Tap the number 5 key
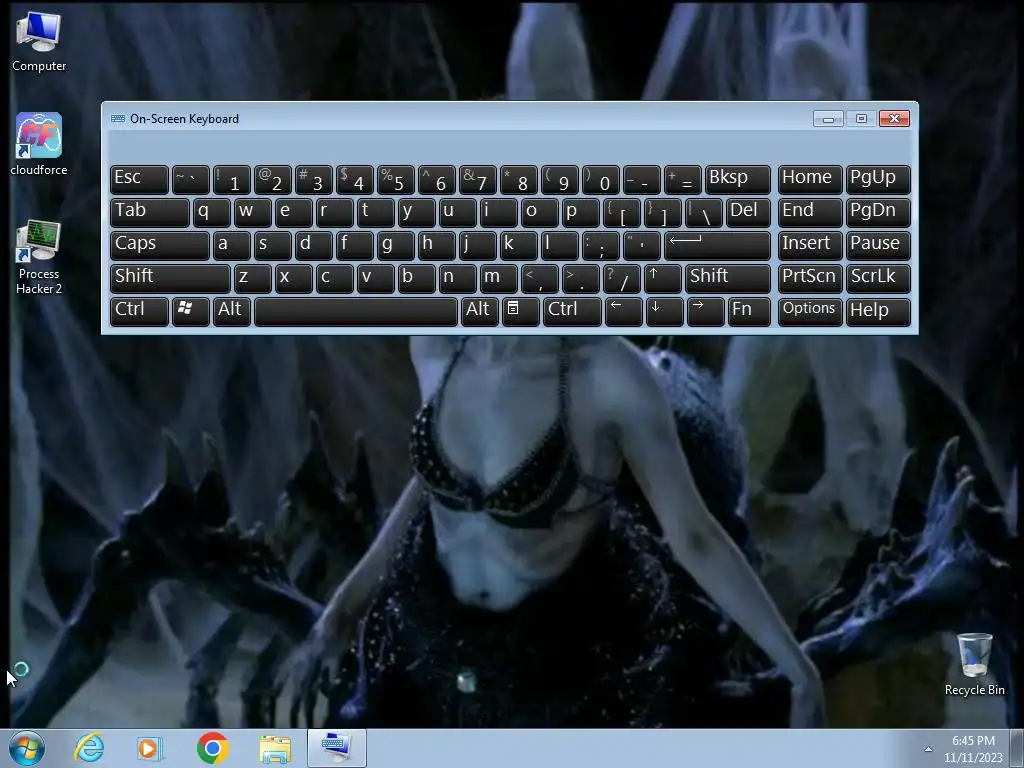This screenshot has height=768, width=1024. pos(396,180)
